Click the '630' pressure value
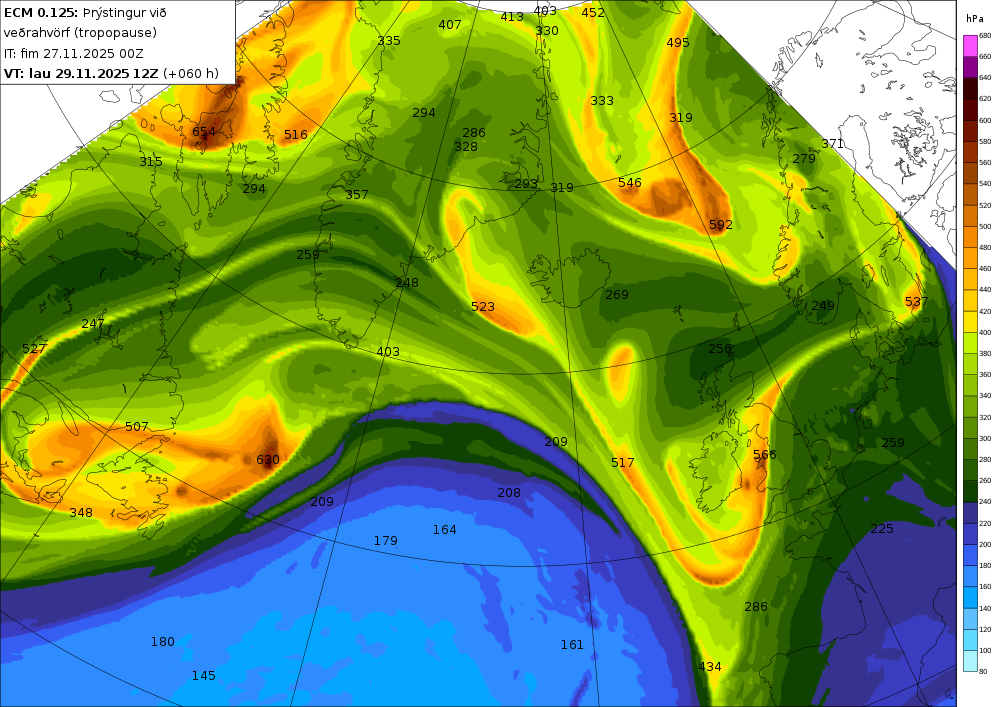Screen dimensions: 1000x707 pyautogui.click(x=268, y=460)
